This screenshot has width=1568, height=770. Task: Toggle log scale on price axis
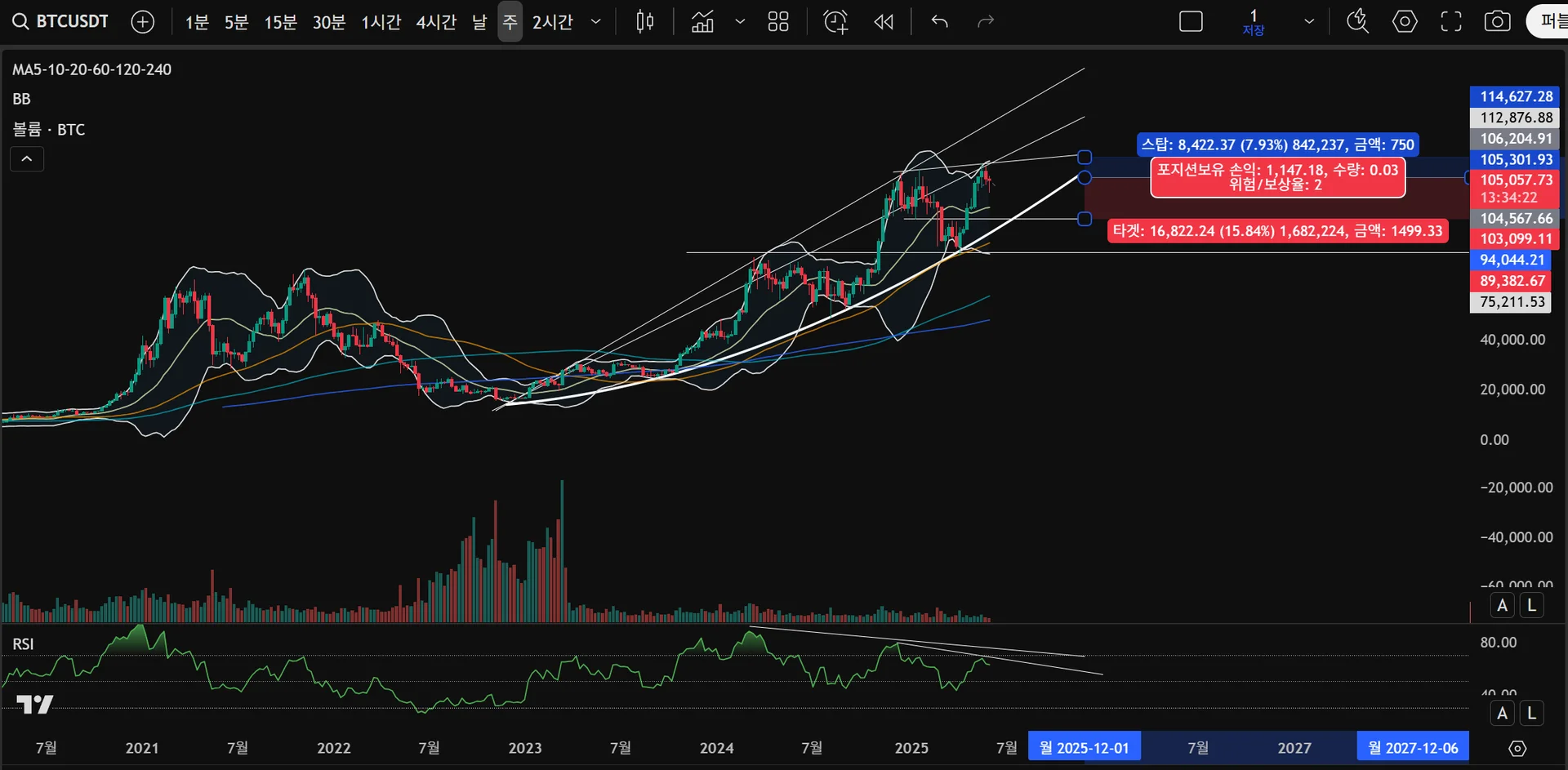[1531, 605]
